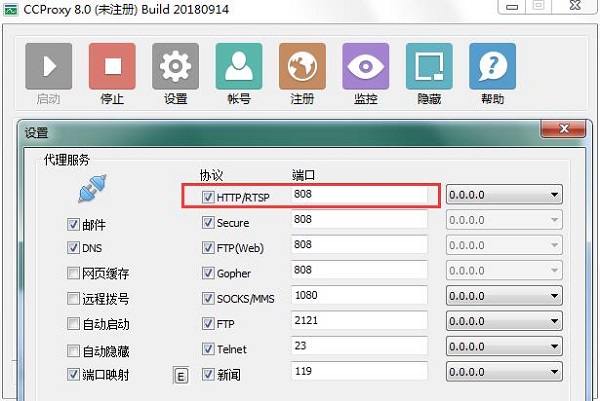
Task: Open the Secure row IP address dropdown
Action: point(504,220)
